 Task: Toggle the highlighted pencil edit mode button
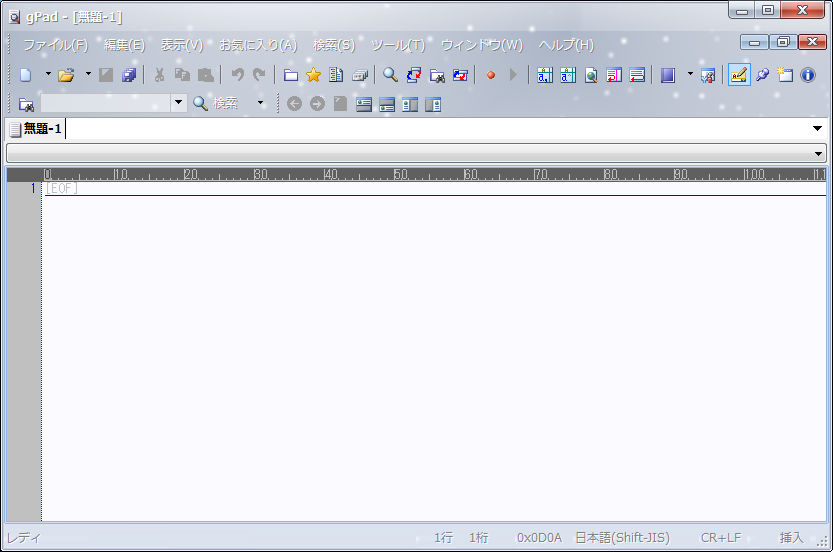(x=739, y=75)
